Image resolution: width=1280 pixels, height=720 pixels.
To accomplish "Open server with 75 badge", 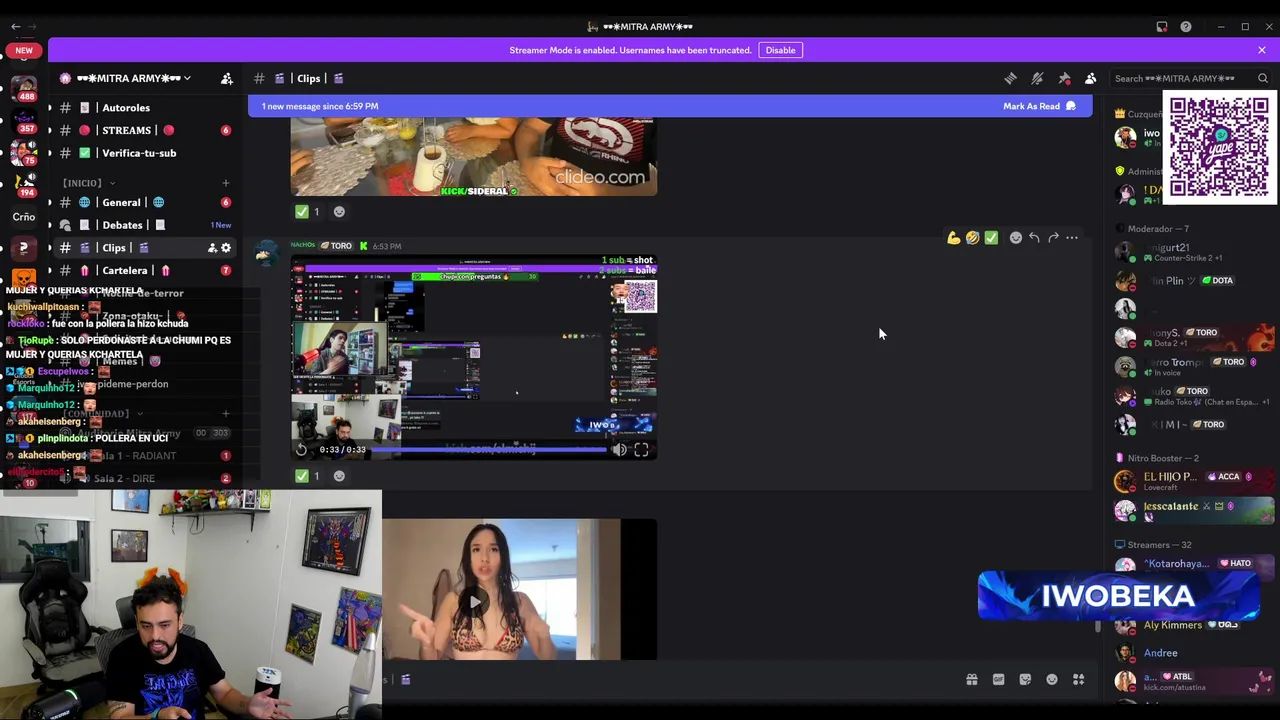I will [x=23, y=152].
